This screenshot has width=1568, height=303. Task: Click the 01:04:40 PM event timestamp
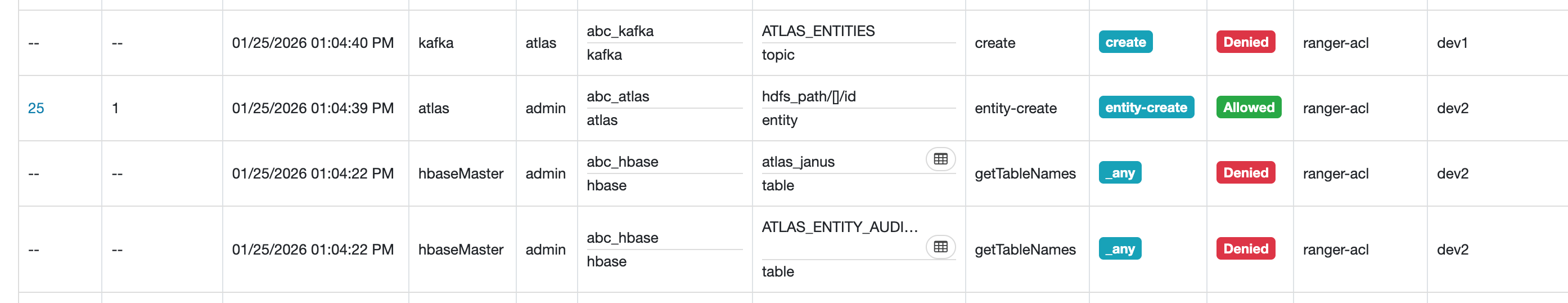tap(312, 43)
